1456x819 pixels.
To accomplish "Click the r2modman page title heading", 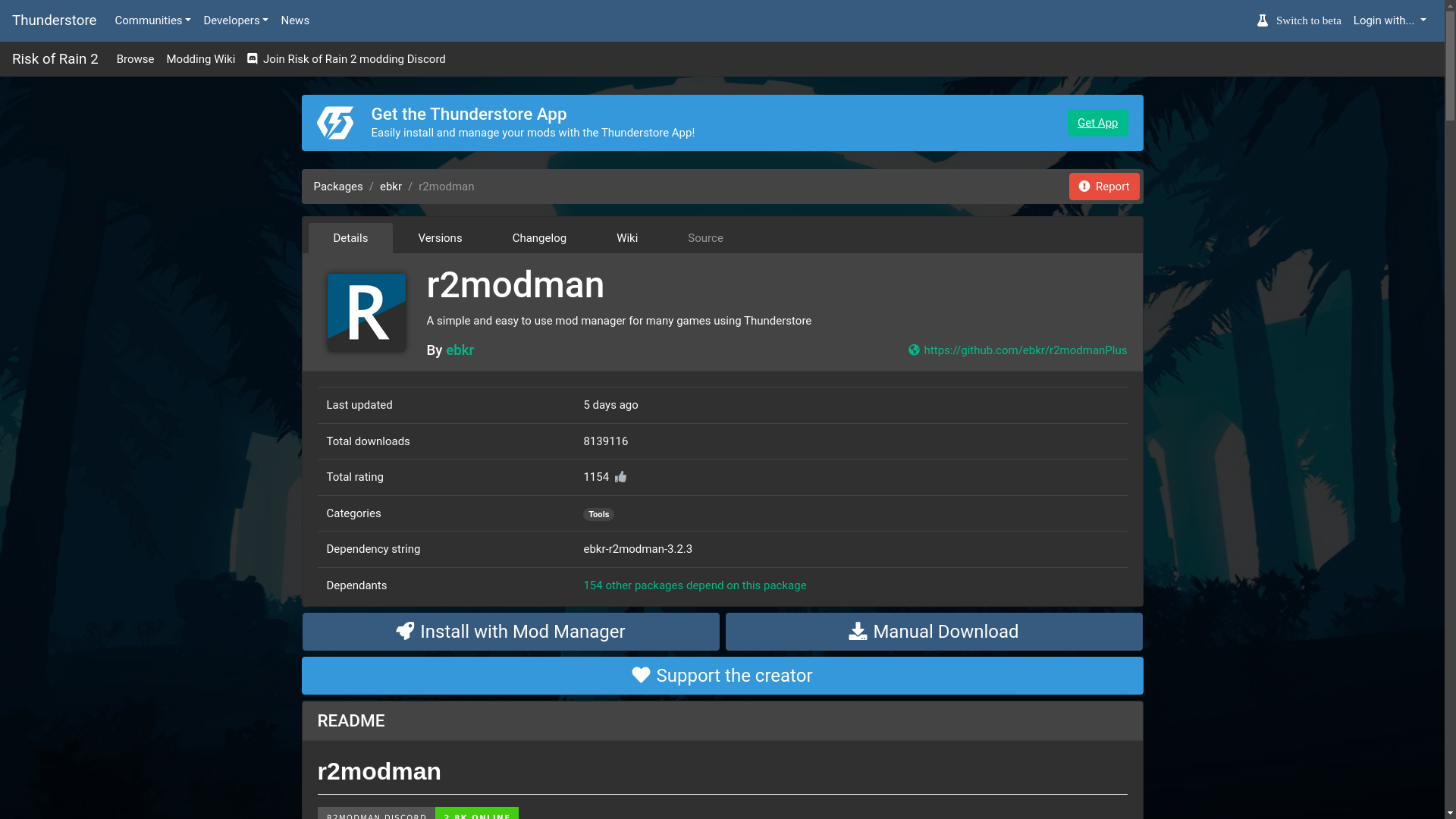I will pos(516,285).
